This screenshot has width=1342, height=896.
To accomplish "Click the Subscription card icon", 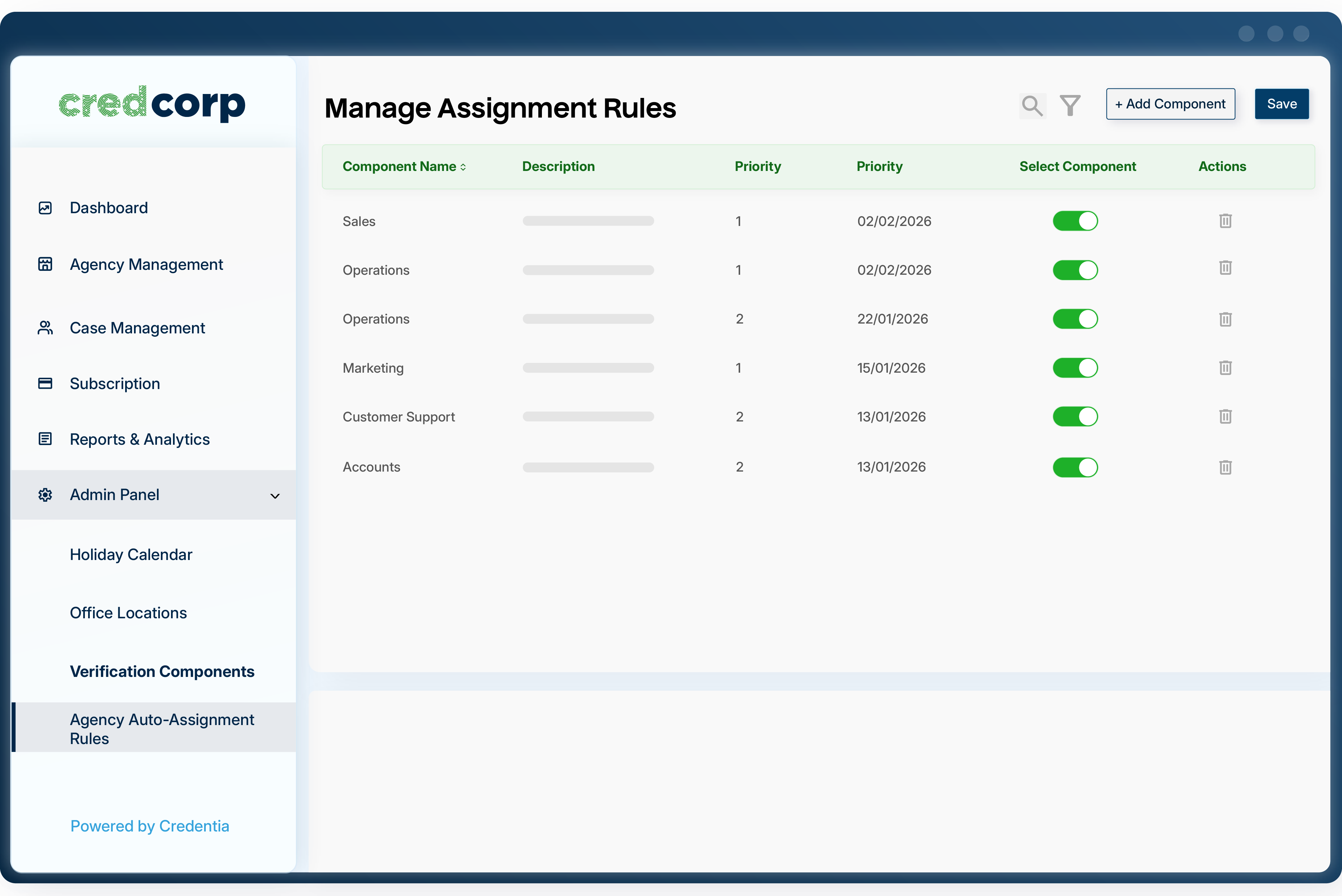I will coord(45,383).
